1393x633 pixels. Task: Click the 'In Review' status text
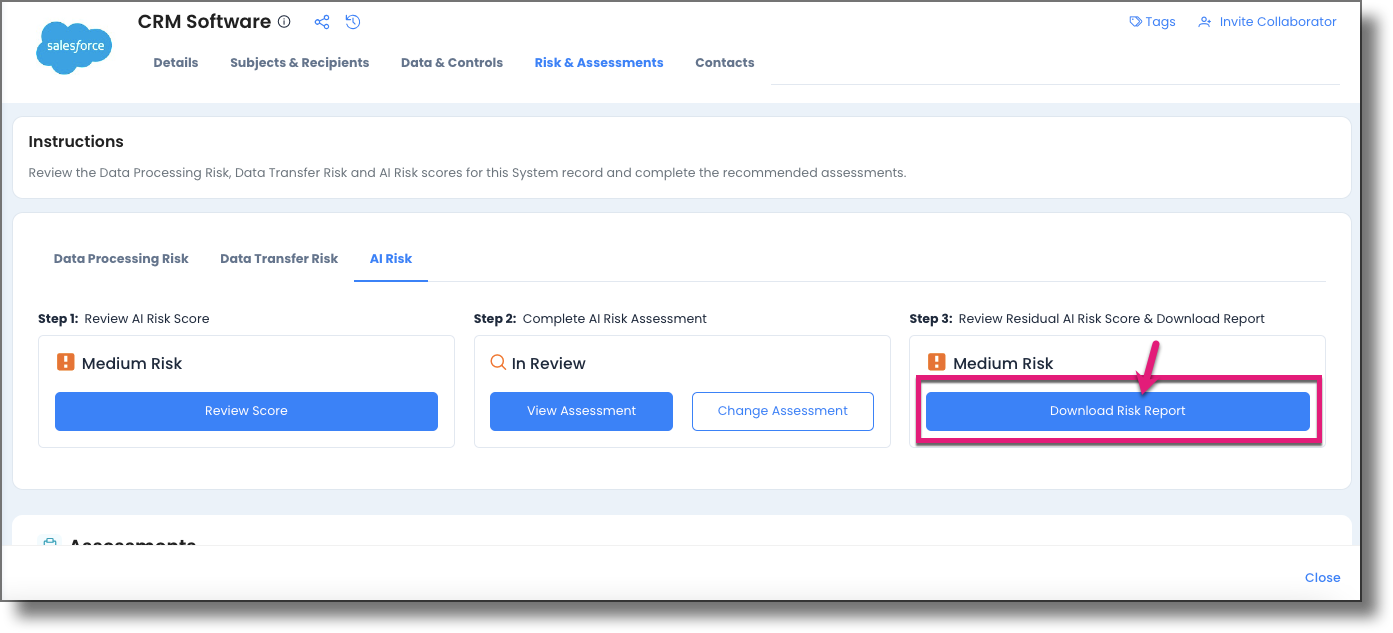[549, 363]
